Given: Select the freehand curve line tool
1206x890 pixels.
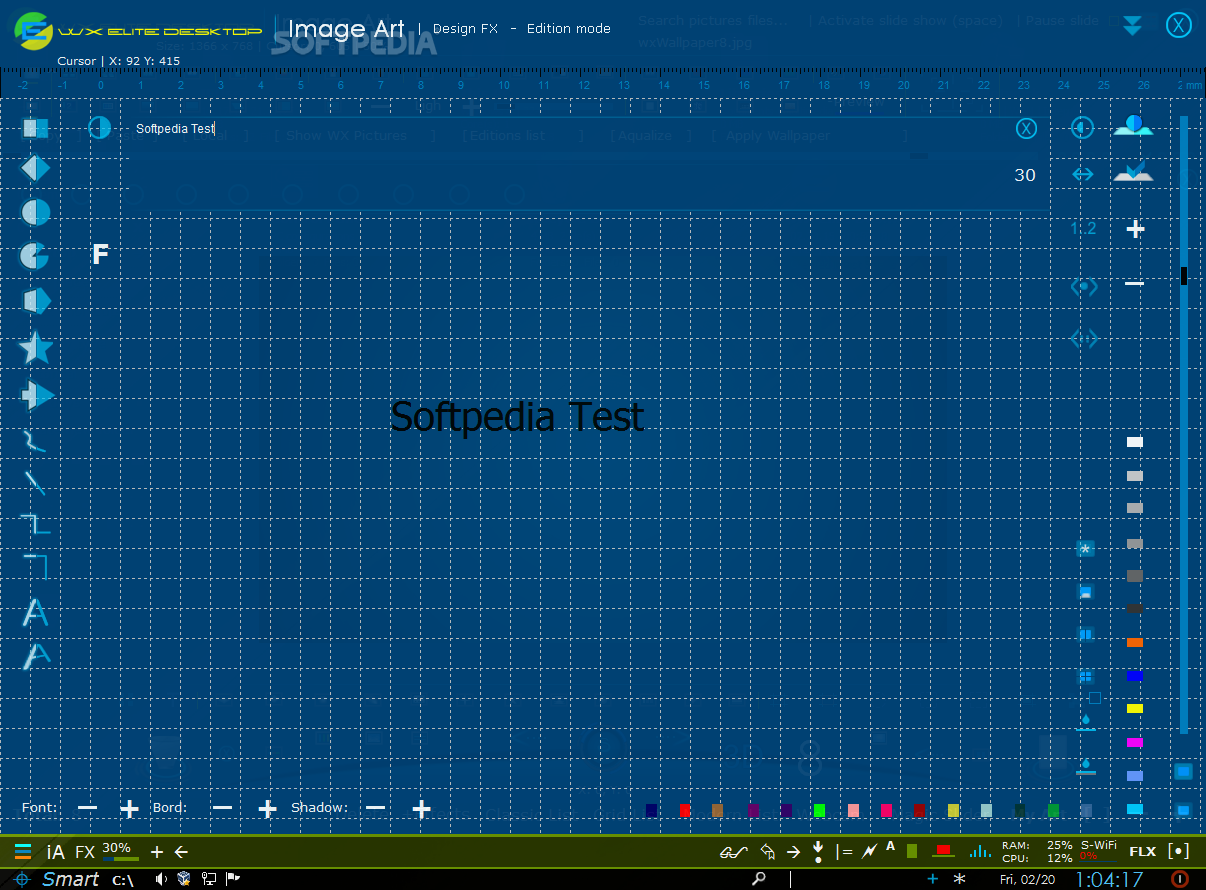Looking at the screenshot, I should click(x=34, y=440).
